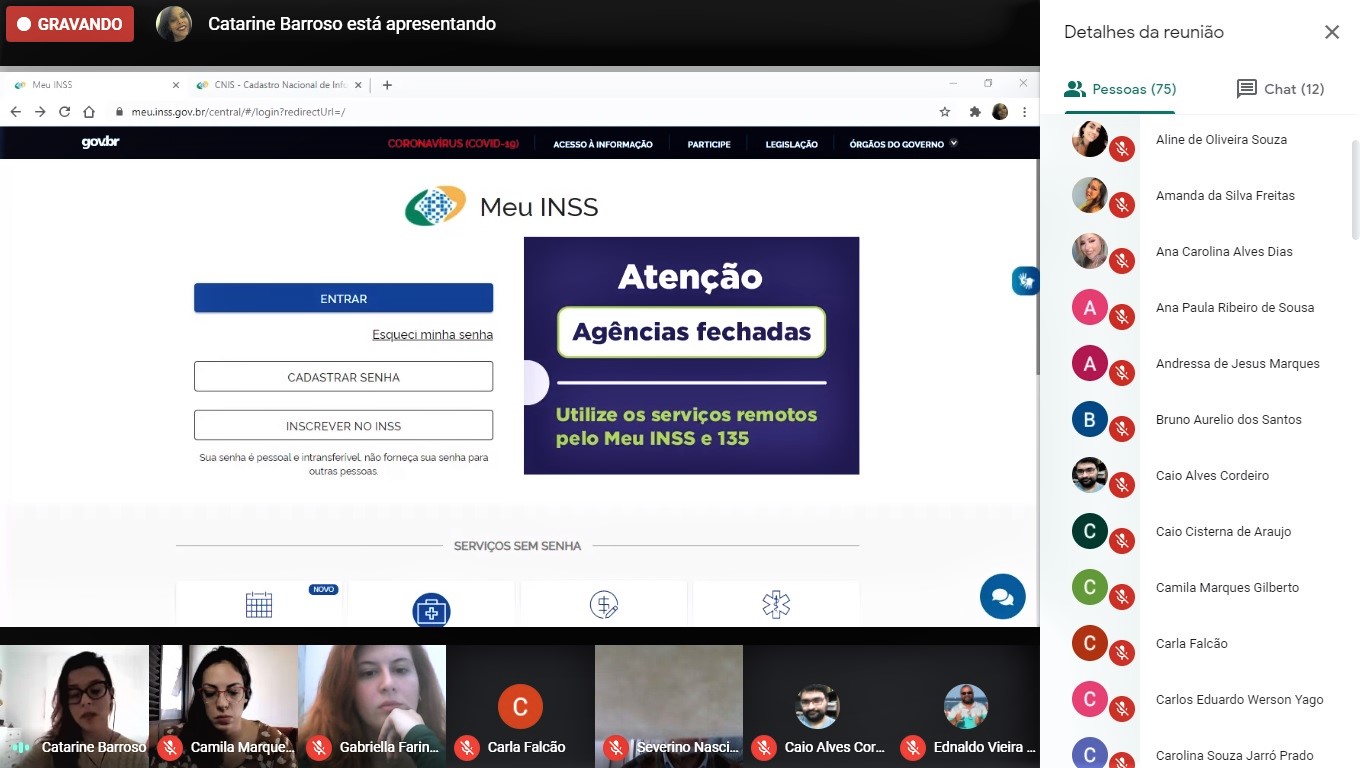Click the muted mic icon beside Bruno Aurelio dos Santos
The width and height of the screenshot is (1360, 768).
1122,429
